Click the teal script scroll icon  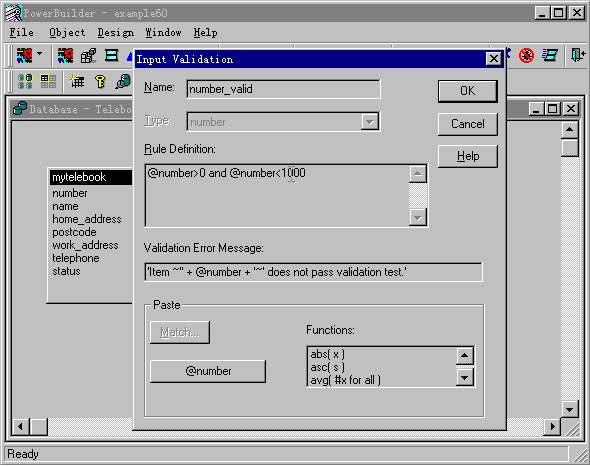[x=550, y=56]
